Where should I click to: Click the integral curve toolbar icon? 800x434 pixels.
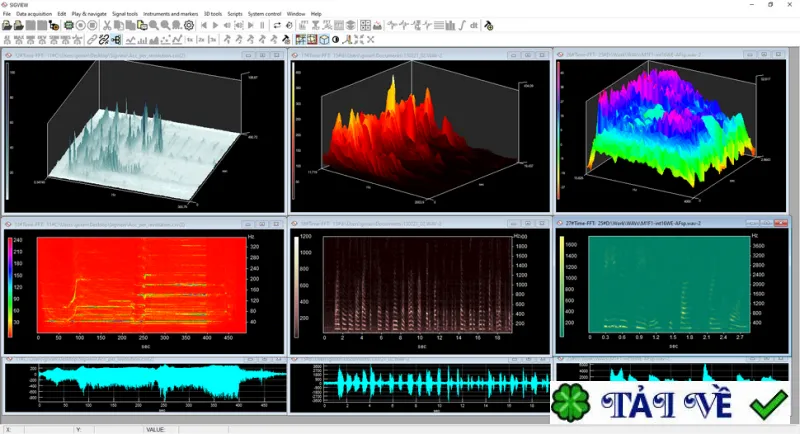coord(462,25)
